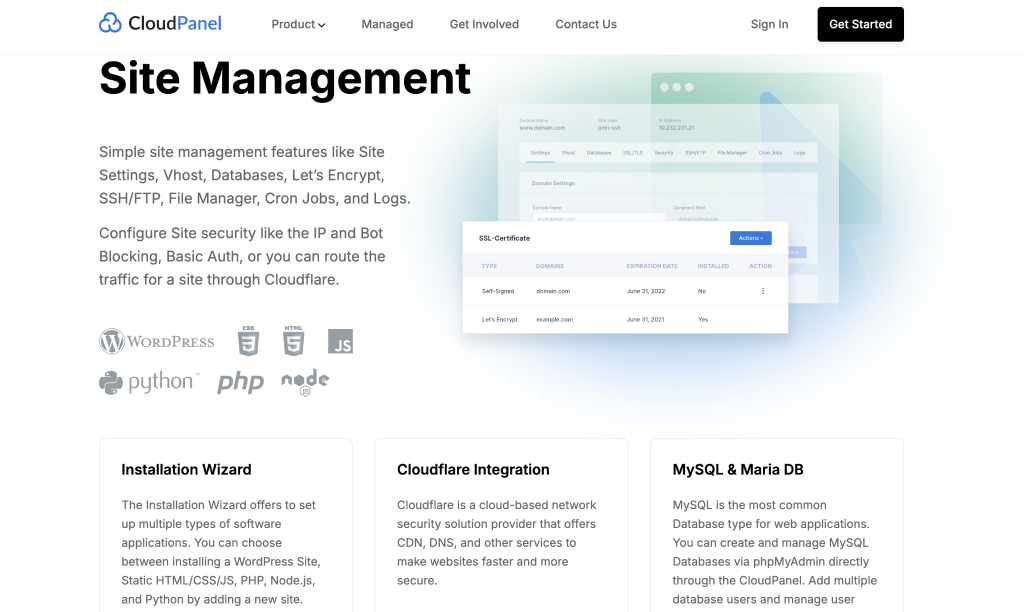1024x612 pixels.
Task: Click the Get Started button
Action: [x=860, y=24]
